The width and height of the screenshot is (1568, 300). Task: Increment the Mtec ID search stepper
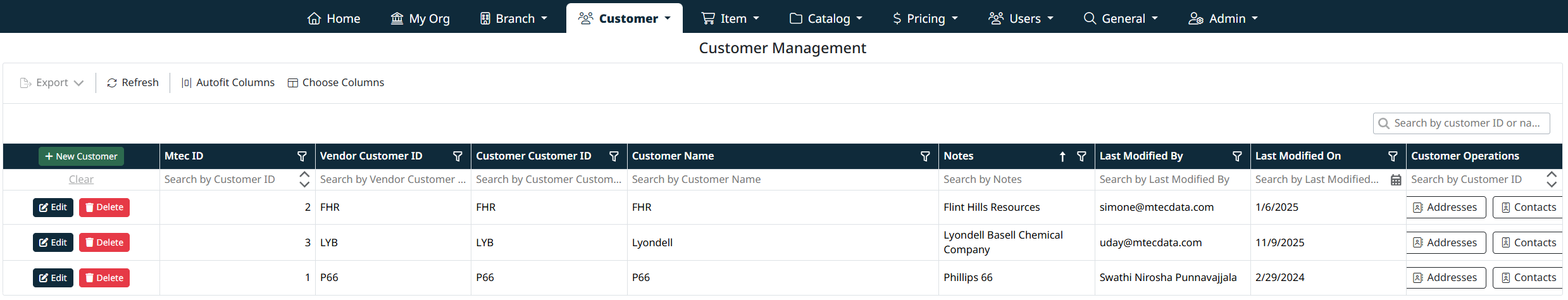click(304, 175)
